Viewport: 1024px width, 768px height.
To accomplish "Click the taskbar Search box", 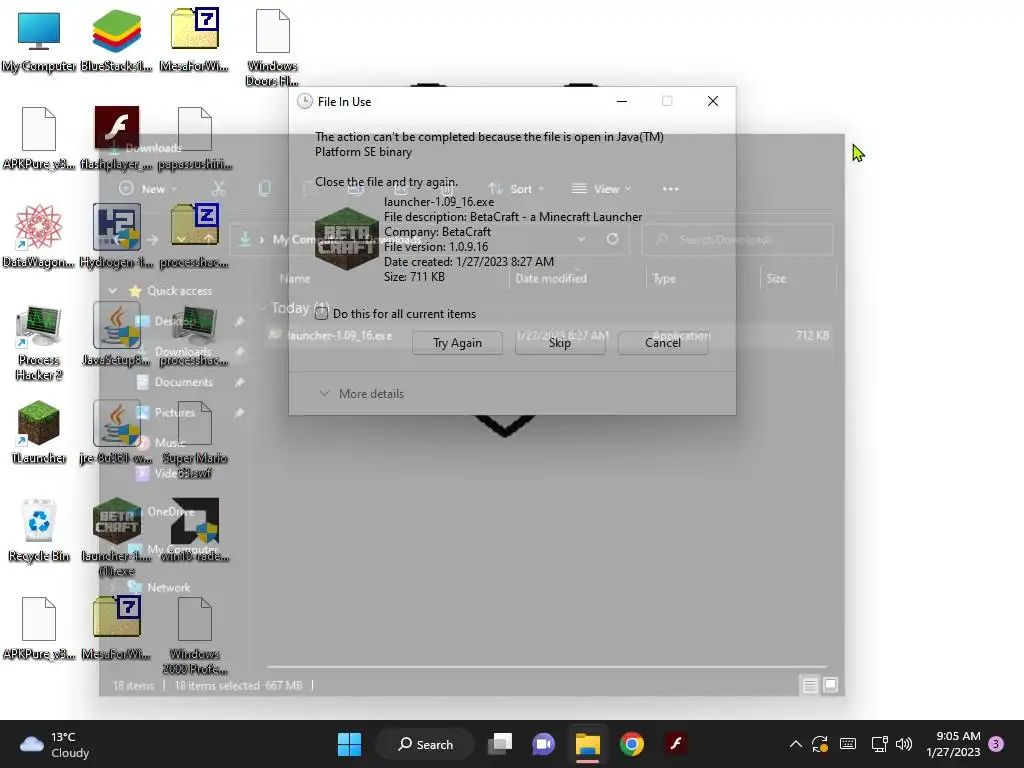I will pyautogui.click(x=425, y=744).
